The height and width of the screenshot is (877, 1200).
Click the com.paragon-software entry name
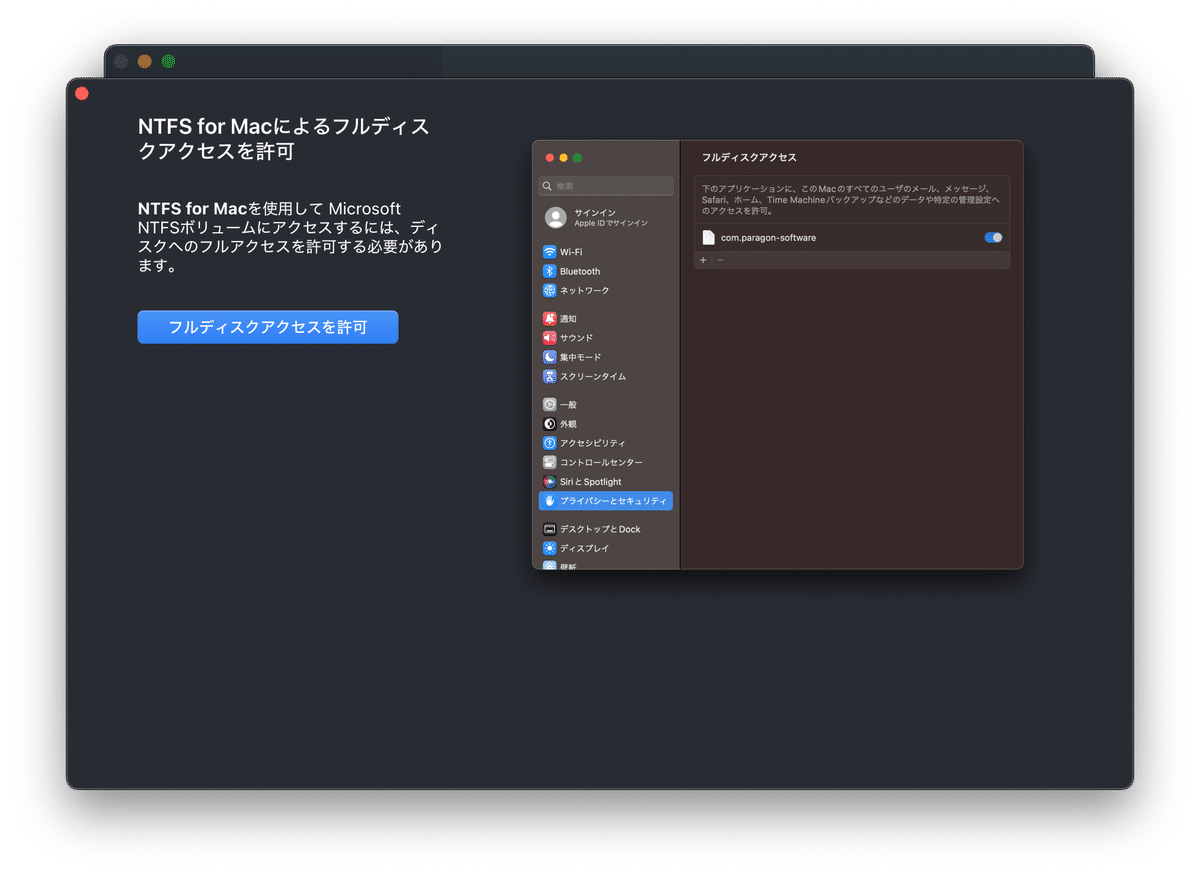tap(768, 238)
